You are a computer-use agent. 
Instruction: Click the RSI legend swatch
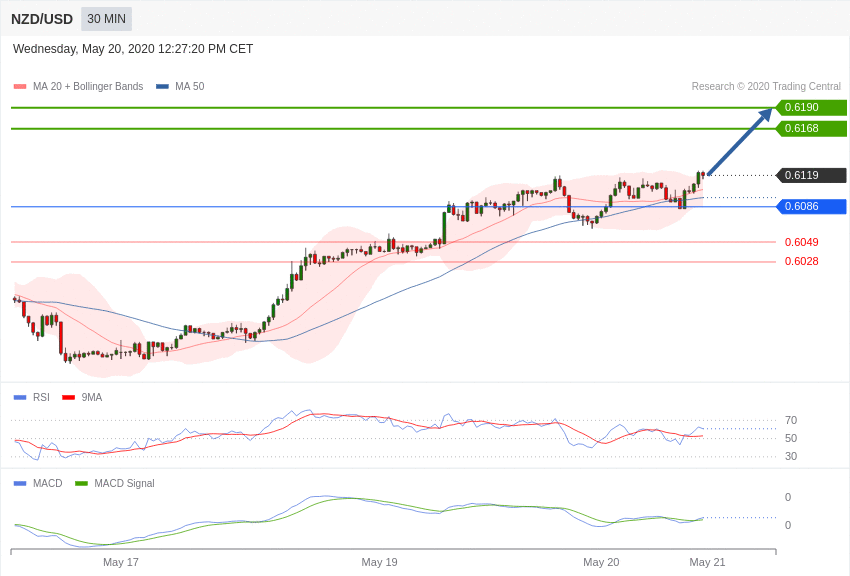[20, 397]
